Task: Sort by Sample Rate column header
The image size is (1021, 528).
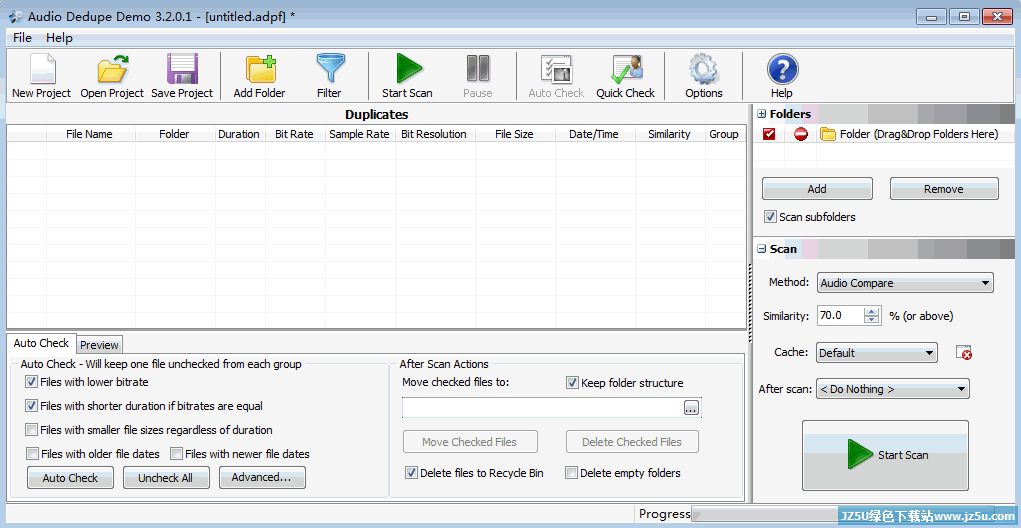Action: point(359,134)
